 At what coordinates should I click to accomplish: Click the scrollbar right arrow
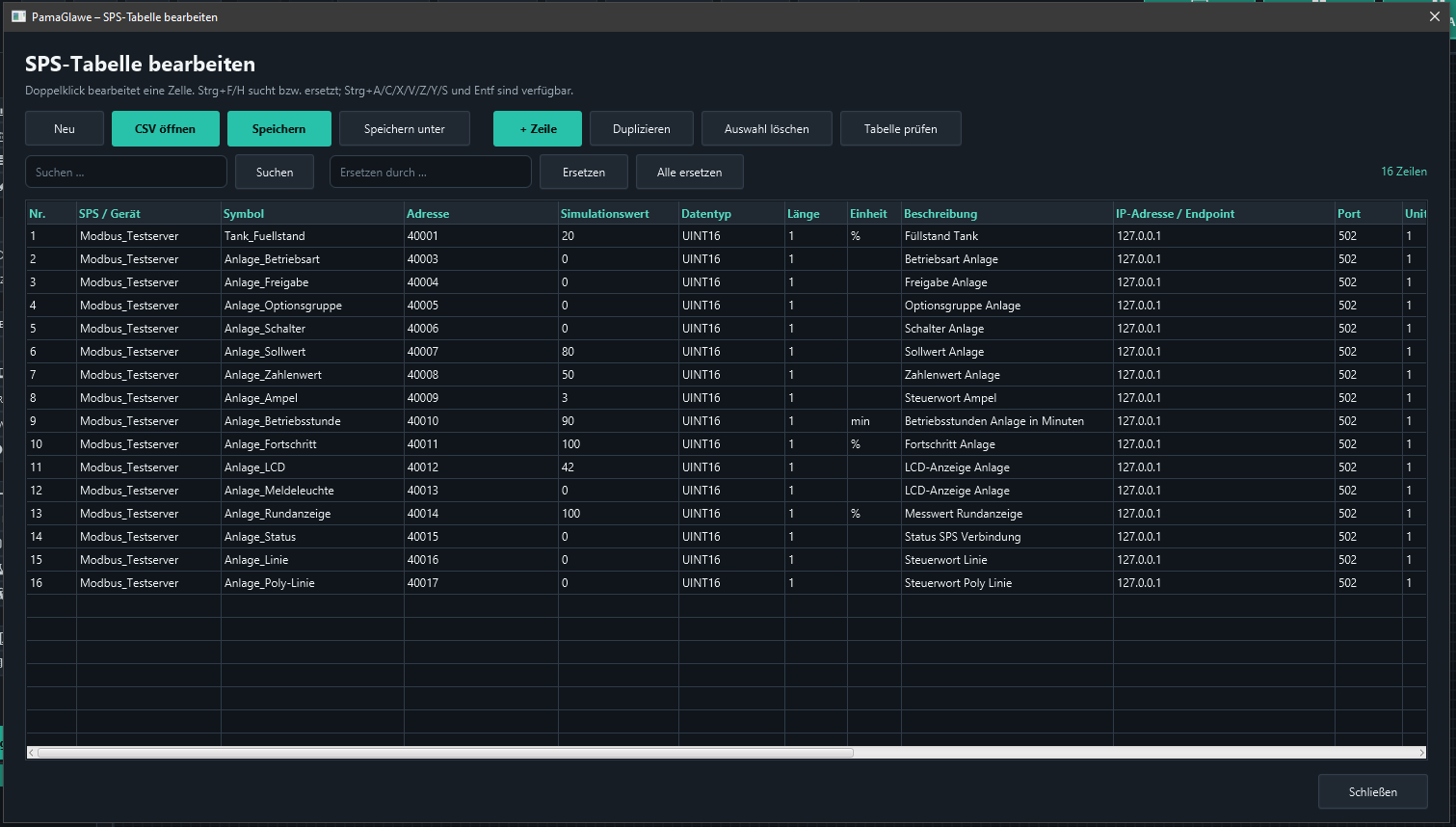point(1421,753)
